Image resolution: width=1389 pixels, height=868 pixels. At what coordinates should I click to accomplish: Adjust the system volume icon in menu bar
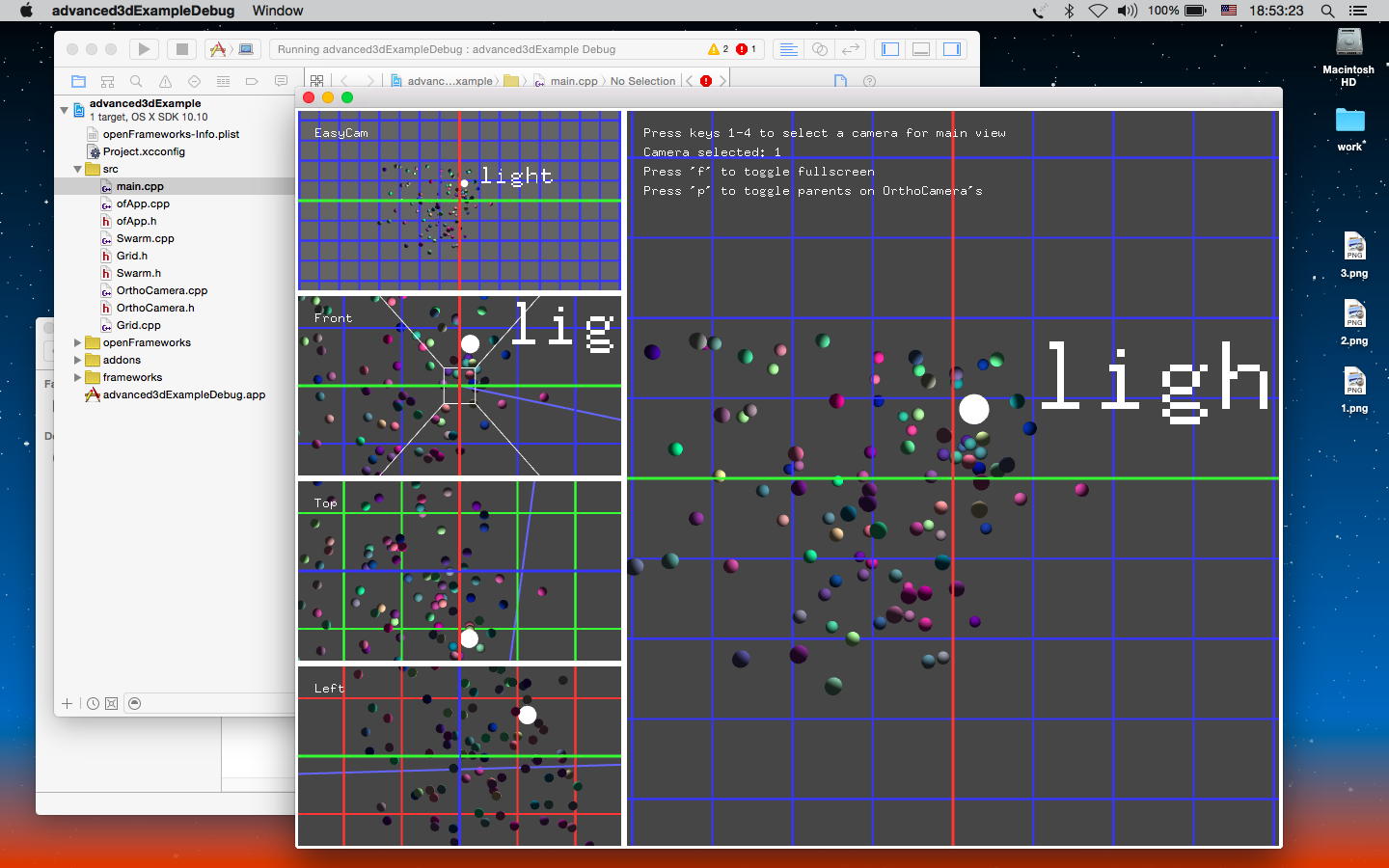(1127, 11)
